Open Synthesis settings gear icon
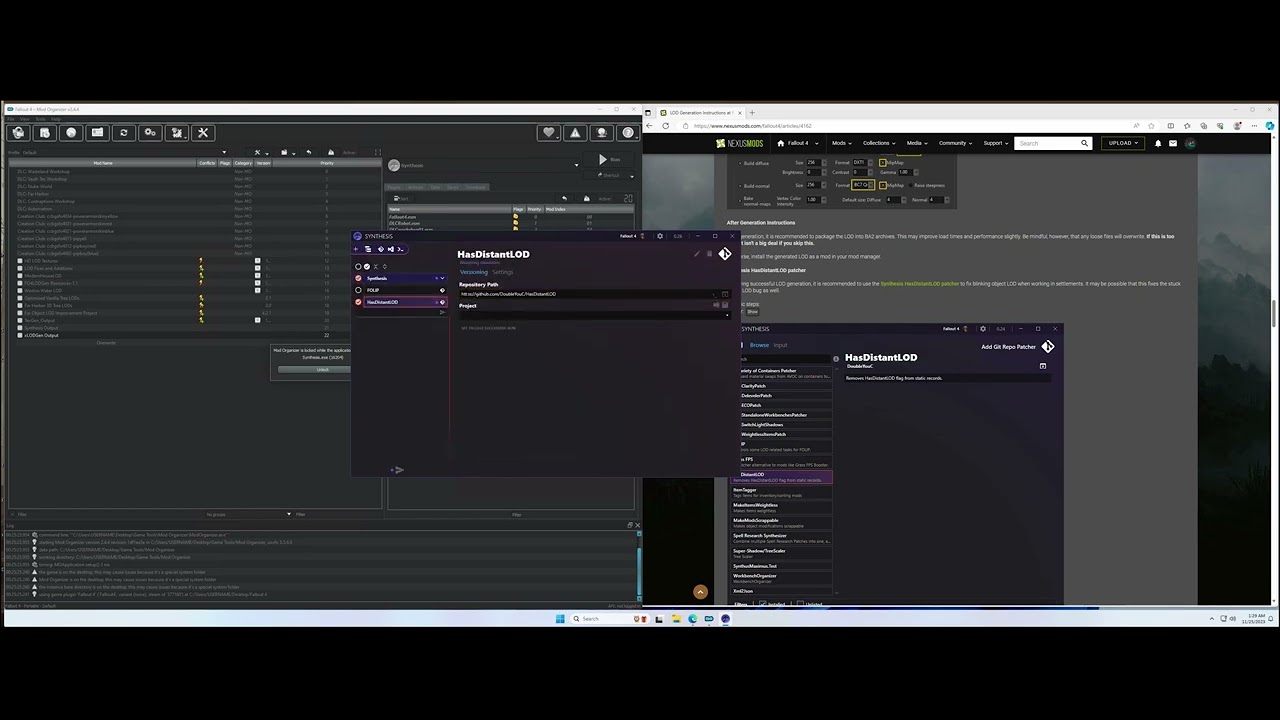The image size is (1280, 720). 660,236
